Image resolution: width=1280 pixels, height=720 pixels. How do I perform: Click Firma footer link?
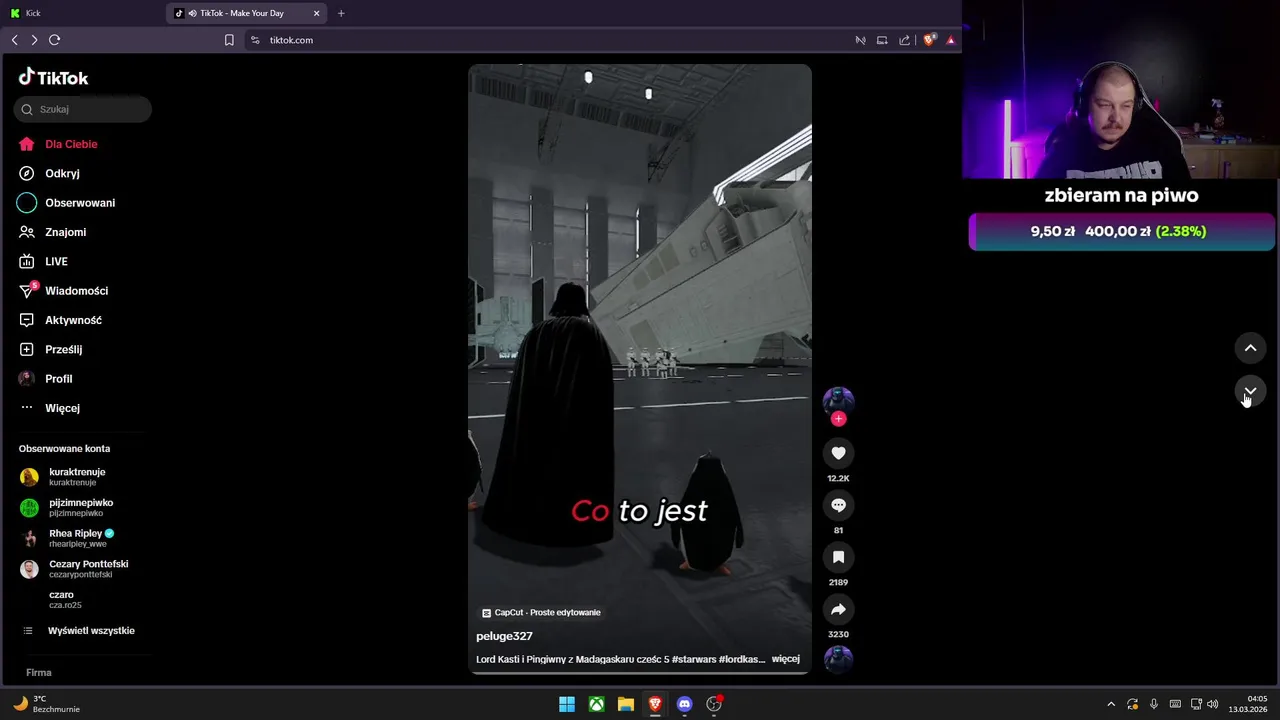coord(39,673)
